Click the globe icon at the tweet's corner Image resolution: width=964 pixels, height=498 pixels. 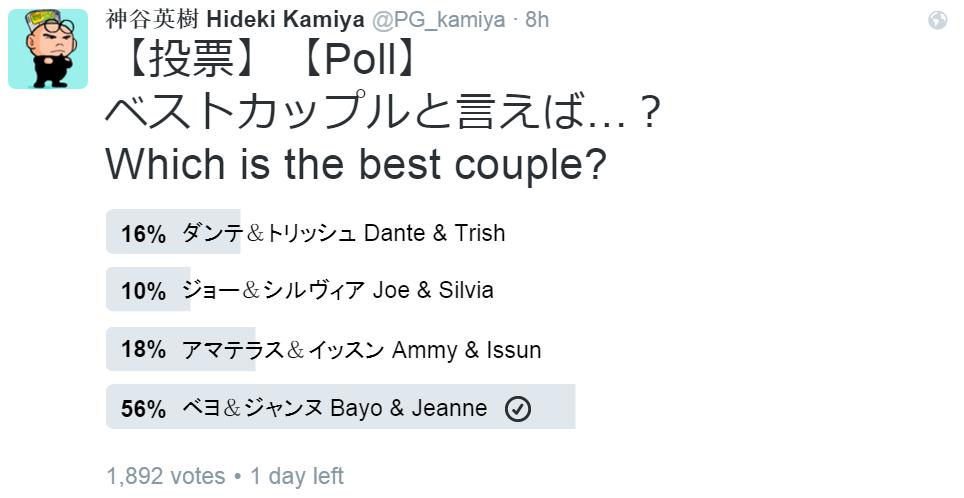click(x=938, y=20)
